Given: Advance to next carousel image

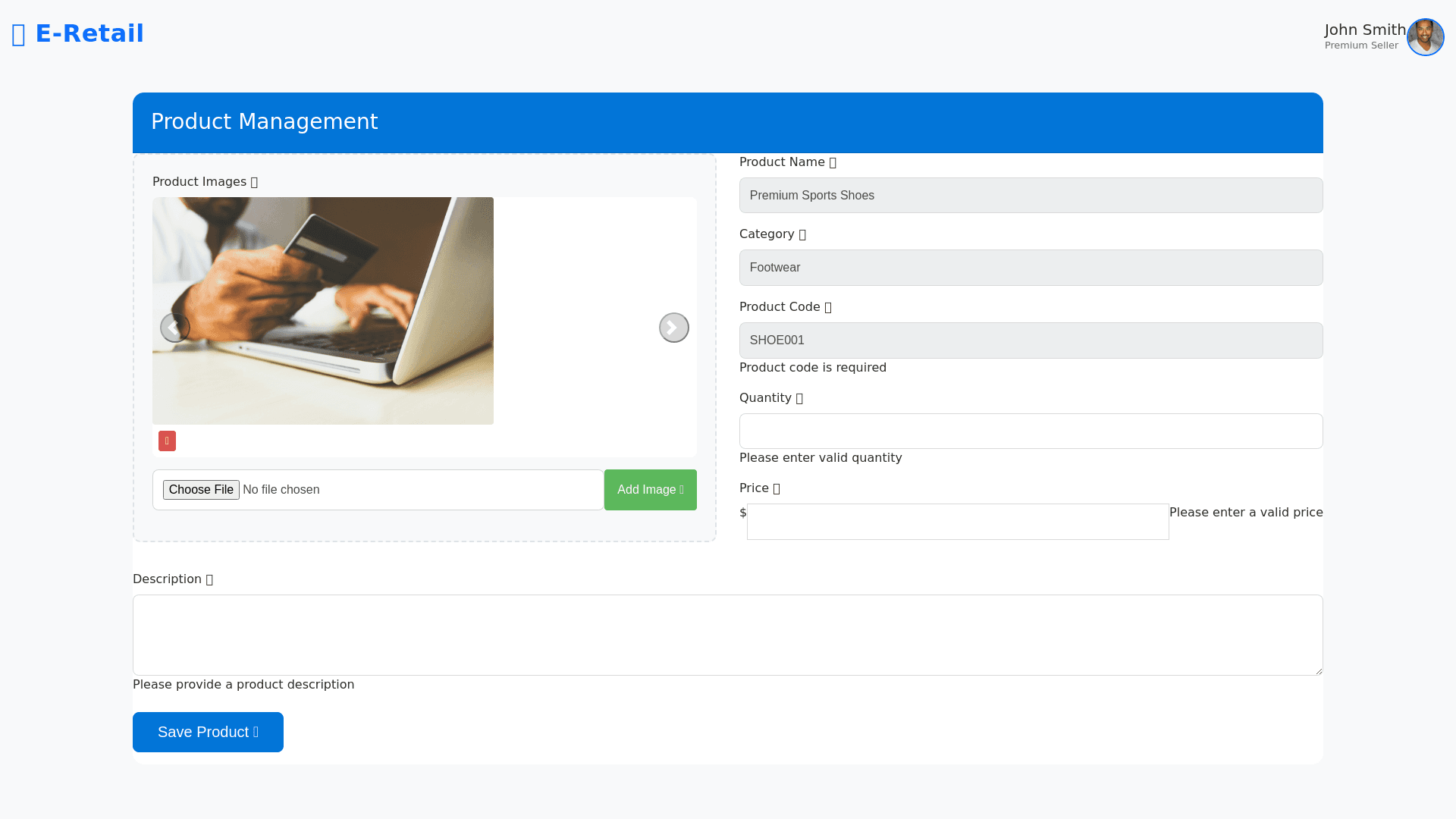Looking at the screenshot, I should click(x=673, y=328).
